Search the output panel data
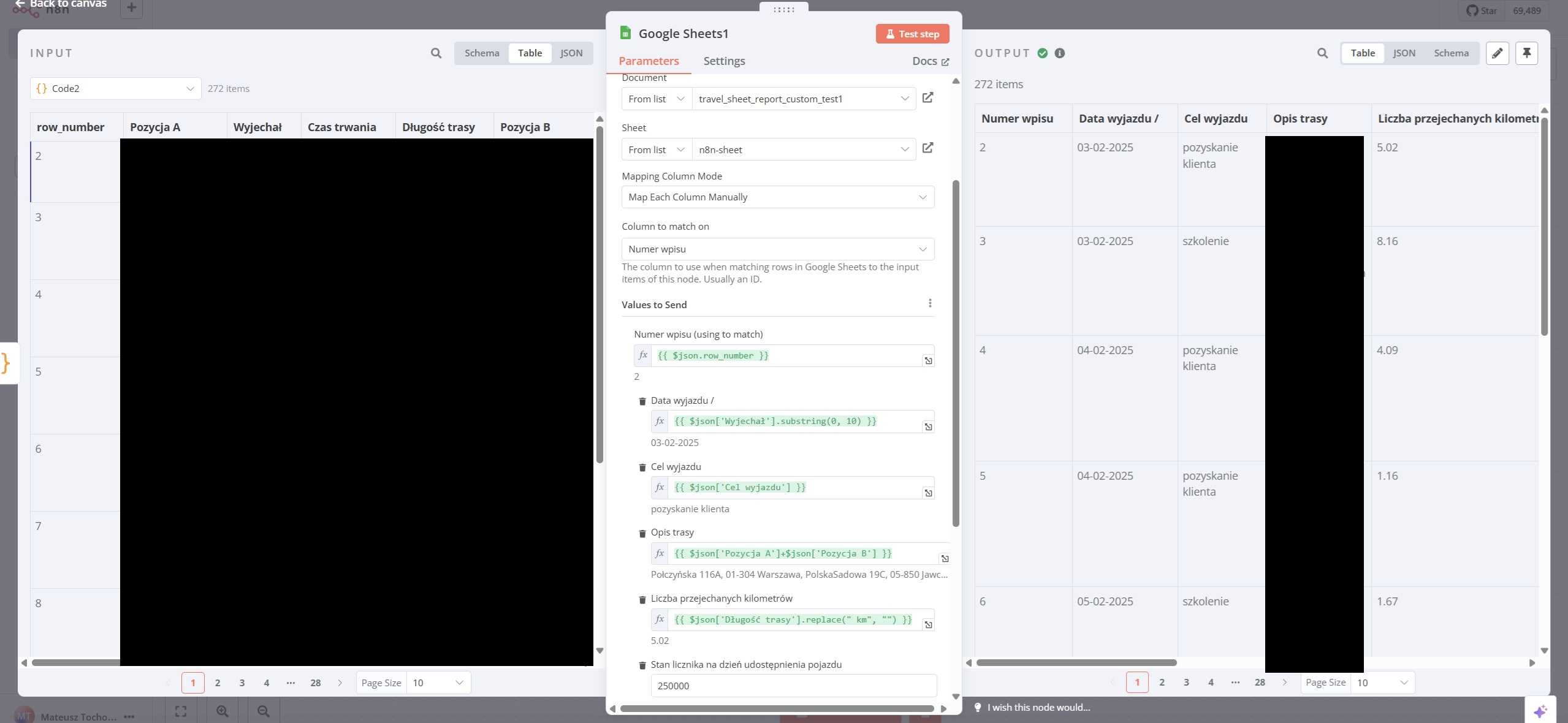 tap(1322, 53)
